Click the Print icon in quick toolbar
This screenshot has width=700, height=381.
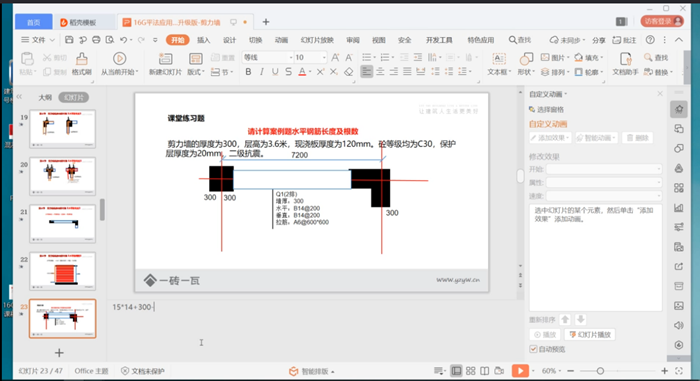[96, 40]
